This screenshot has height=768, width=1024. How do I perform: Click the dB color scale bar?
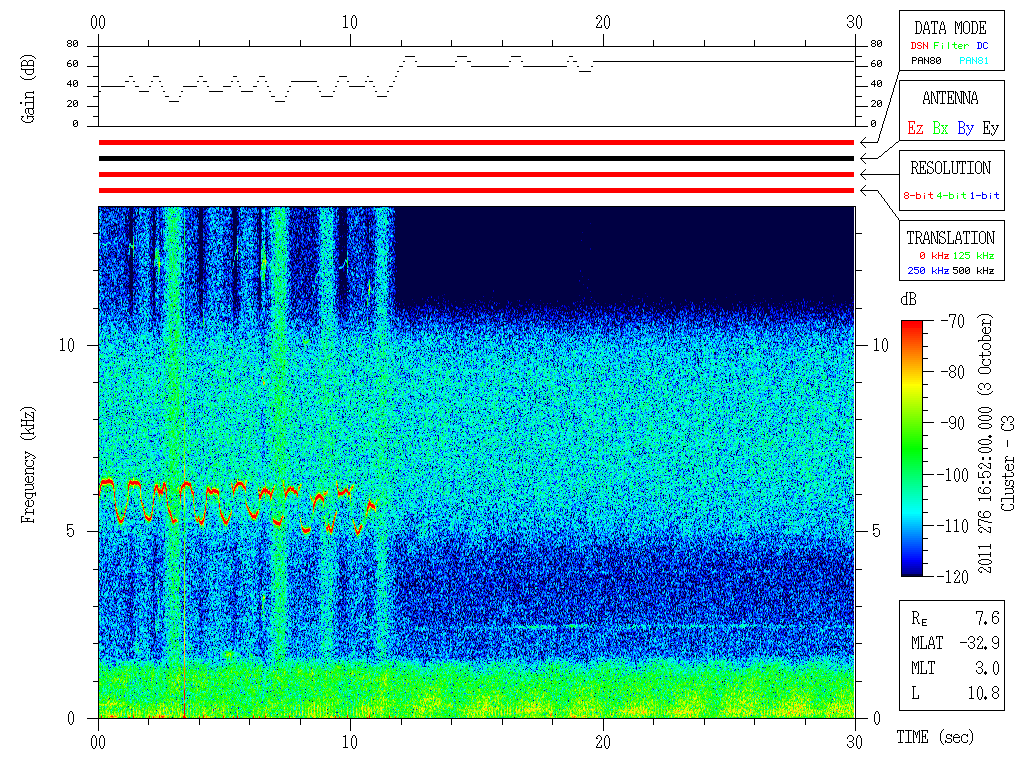[x=912, y=448]
